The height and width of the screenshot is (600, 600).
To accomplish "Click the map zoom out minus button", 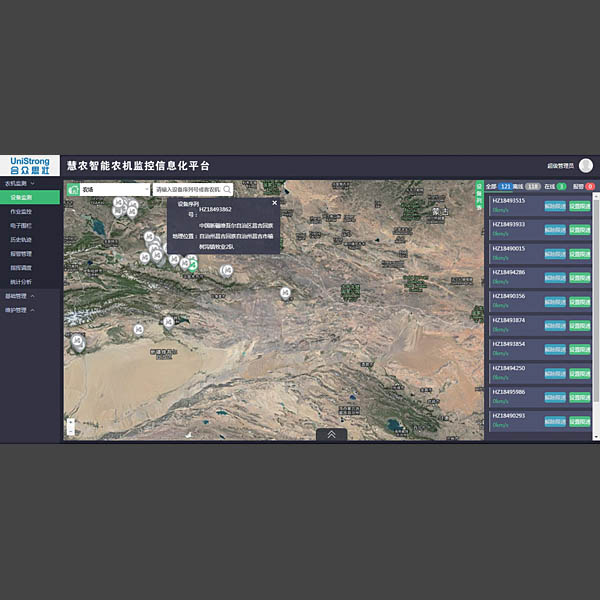I will click(71, 432).
